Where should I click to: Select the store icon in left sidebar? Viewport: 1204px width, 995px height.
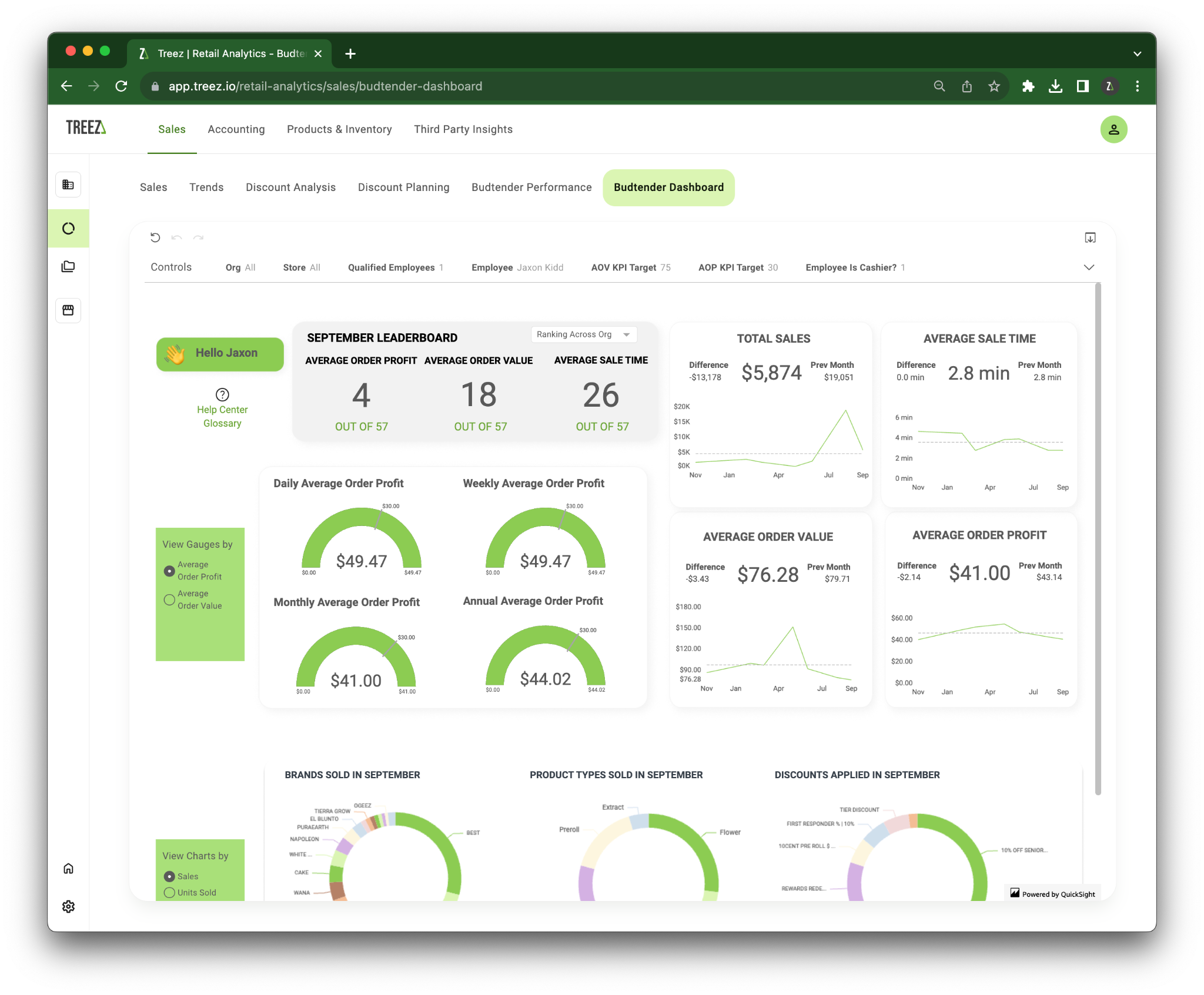pyautogui.click(x=68, y=310)
